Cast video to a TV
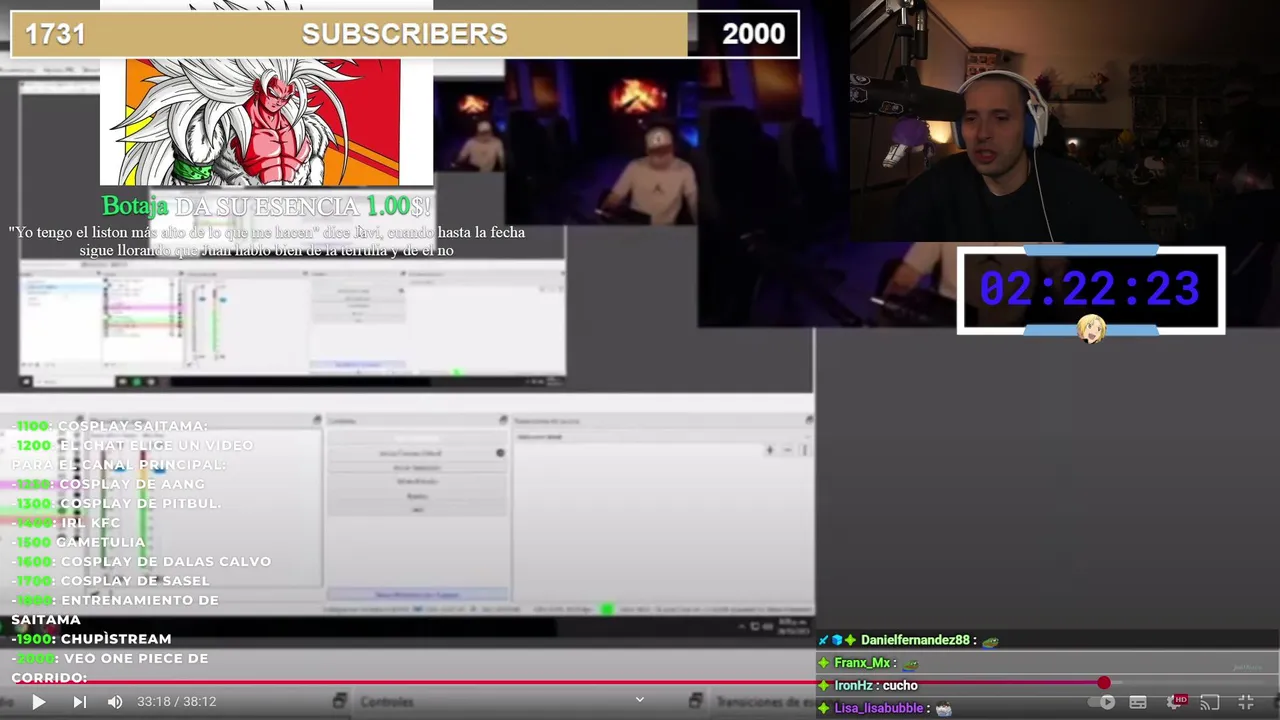This screenshot has height=720, width=1280. 1210,702
